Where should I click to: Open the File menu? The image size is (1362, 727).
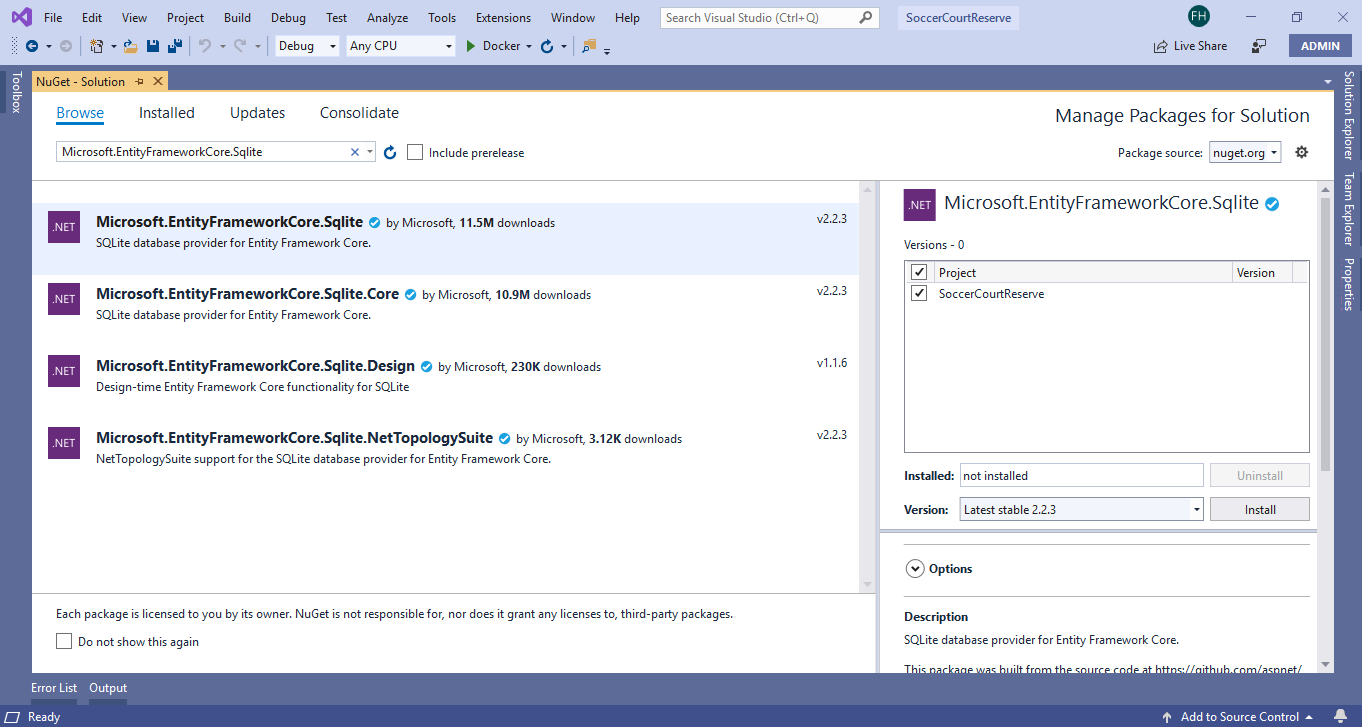pos(53,17)
